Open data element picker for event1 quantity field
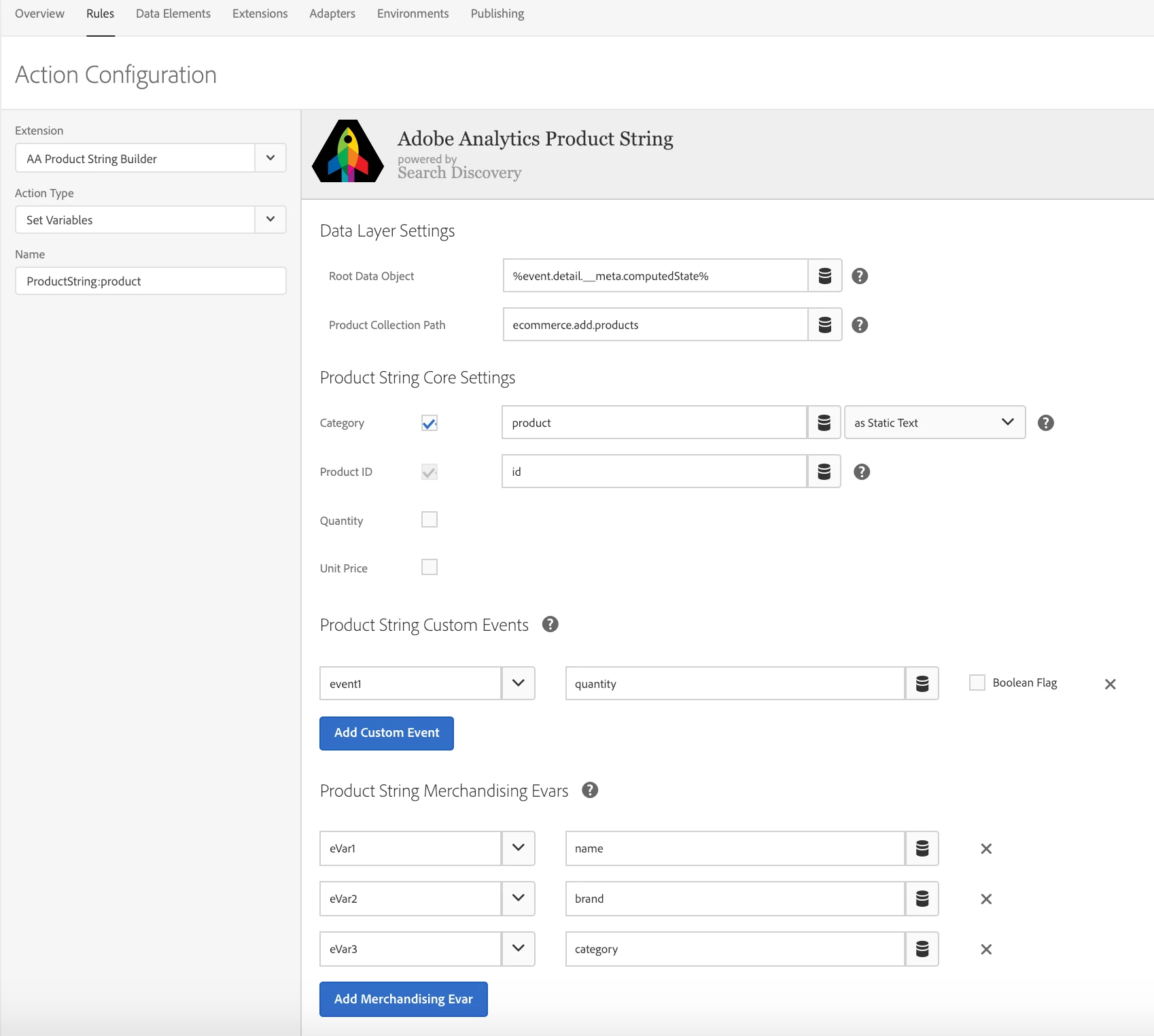The height and width of the screenshot is (1036, 1154). pos(922,684)
